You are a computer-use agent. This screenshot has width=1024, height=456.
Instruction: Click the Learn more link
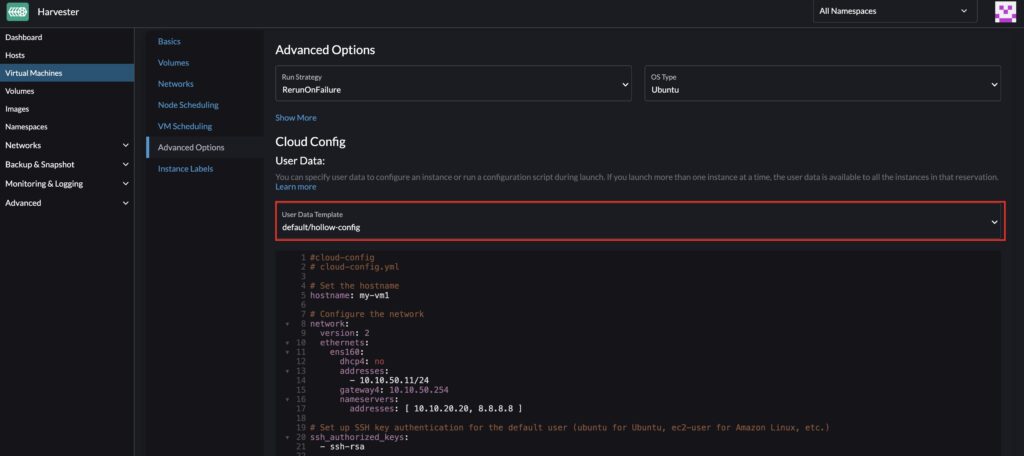point(295,187)
